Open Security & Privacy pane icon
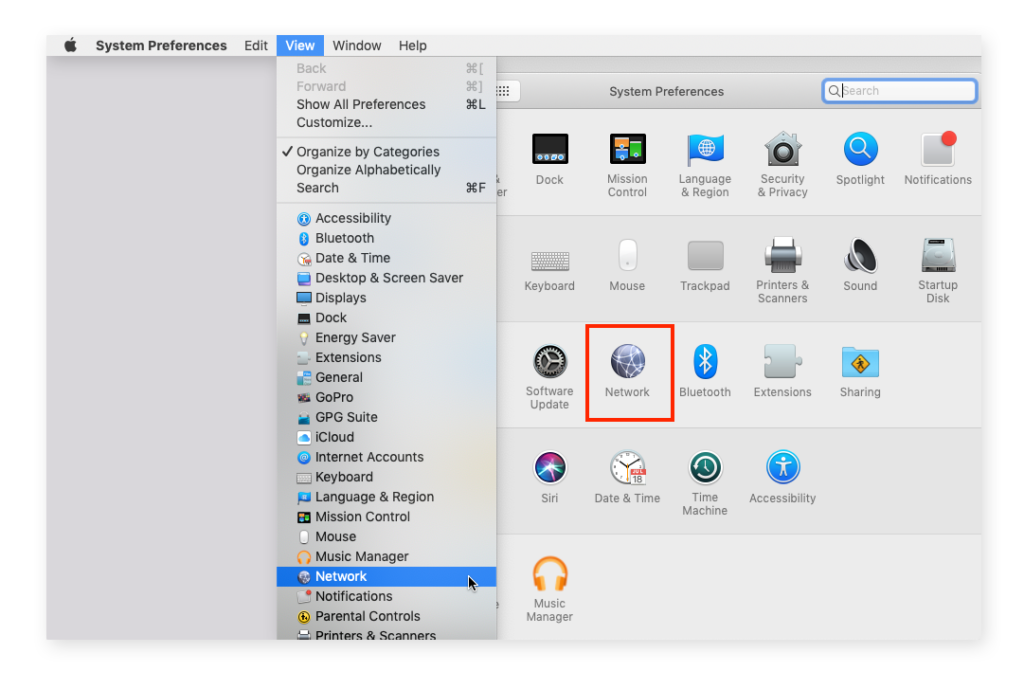 pyautogui.click(x=782, y=149)
